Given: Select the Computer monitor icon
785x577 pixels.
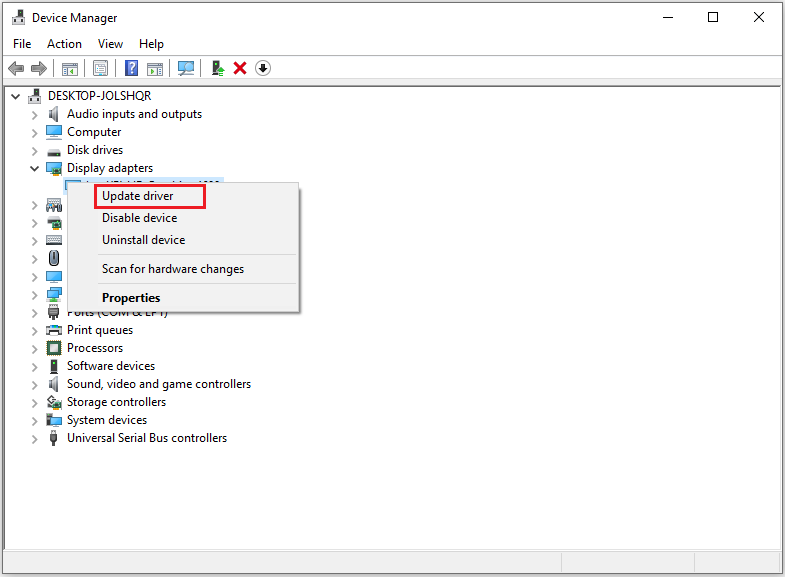Looking at the screenshot, I should click(54, 132).
